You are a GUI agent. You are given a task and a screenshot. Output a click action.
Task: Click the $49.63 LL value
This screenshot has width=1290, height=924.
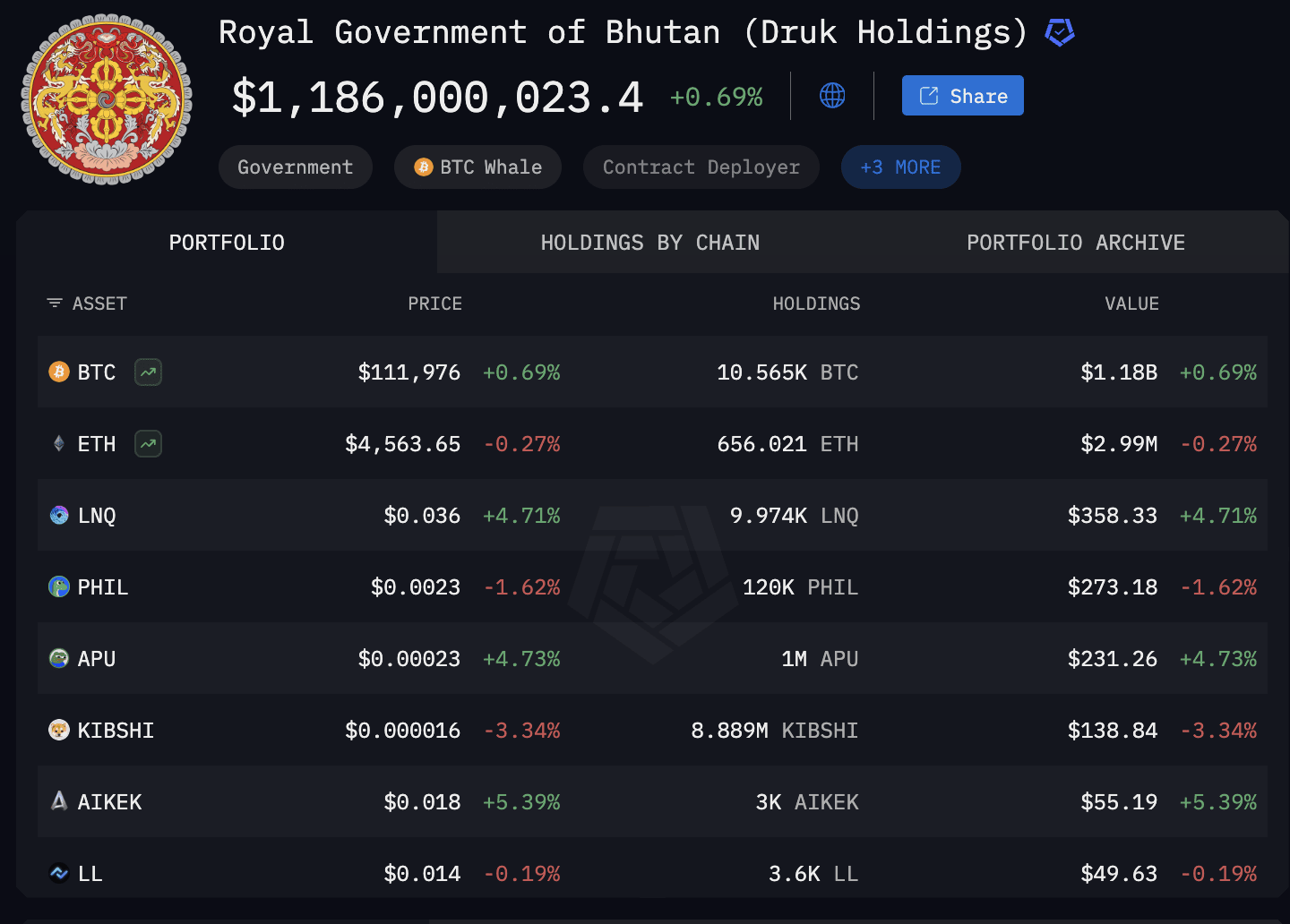[x=1119, y=874]
